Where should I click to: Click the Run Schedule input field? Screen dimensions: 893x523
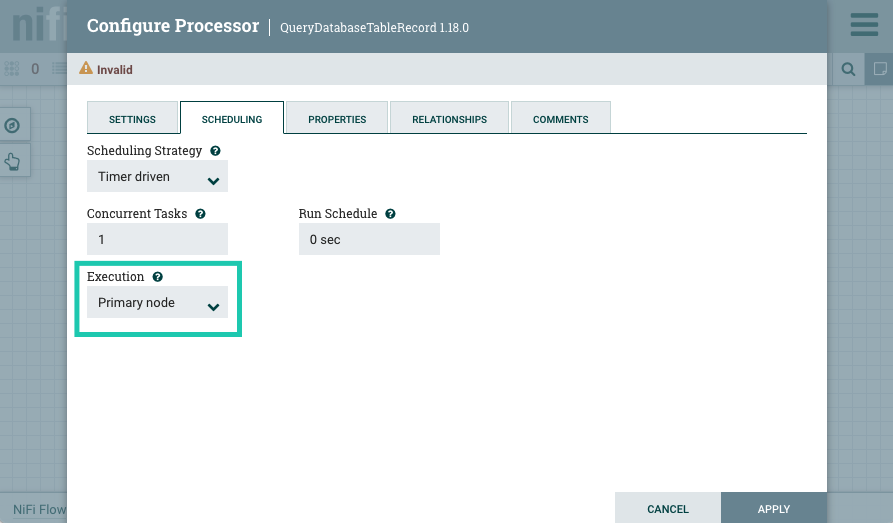coord(369,240)
